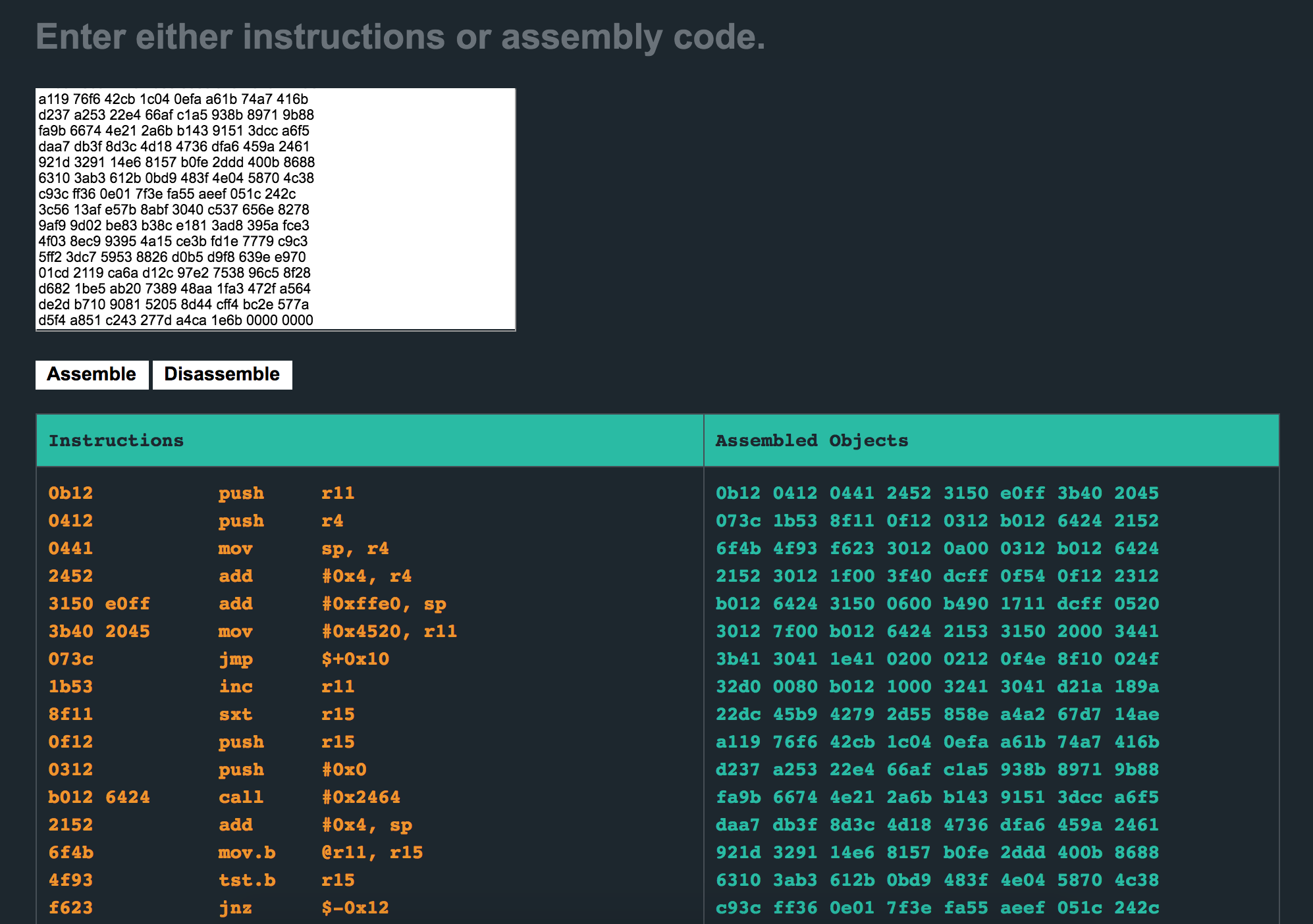Click the 'call #0x2464' instruction line
Screen dimensions: 1313x924
[x=309, y=797]
